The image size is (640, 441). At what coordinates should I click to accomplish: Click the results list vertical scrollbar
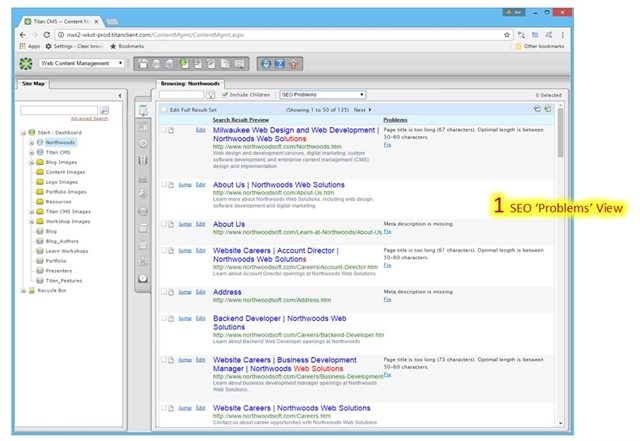[x=560, y=133]
